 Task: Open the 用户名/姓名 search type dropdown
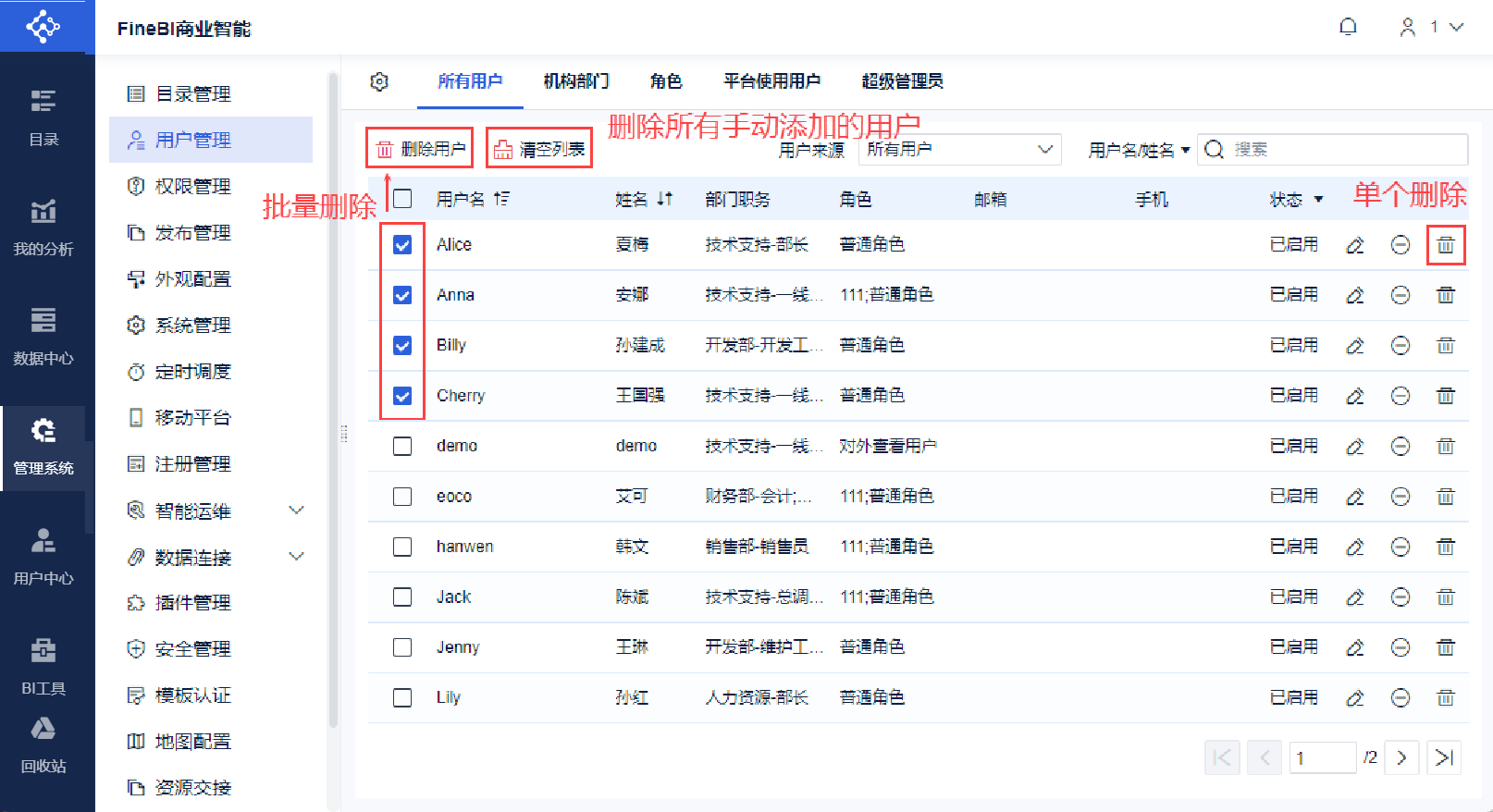pyautogui.click(x=1139, y=150)
